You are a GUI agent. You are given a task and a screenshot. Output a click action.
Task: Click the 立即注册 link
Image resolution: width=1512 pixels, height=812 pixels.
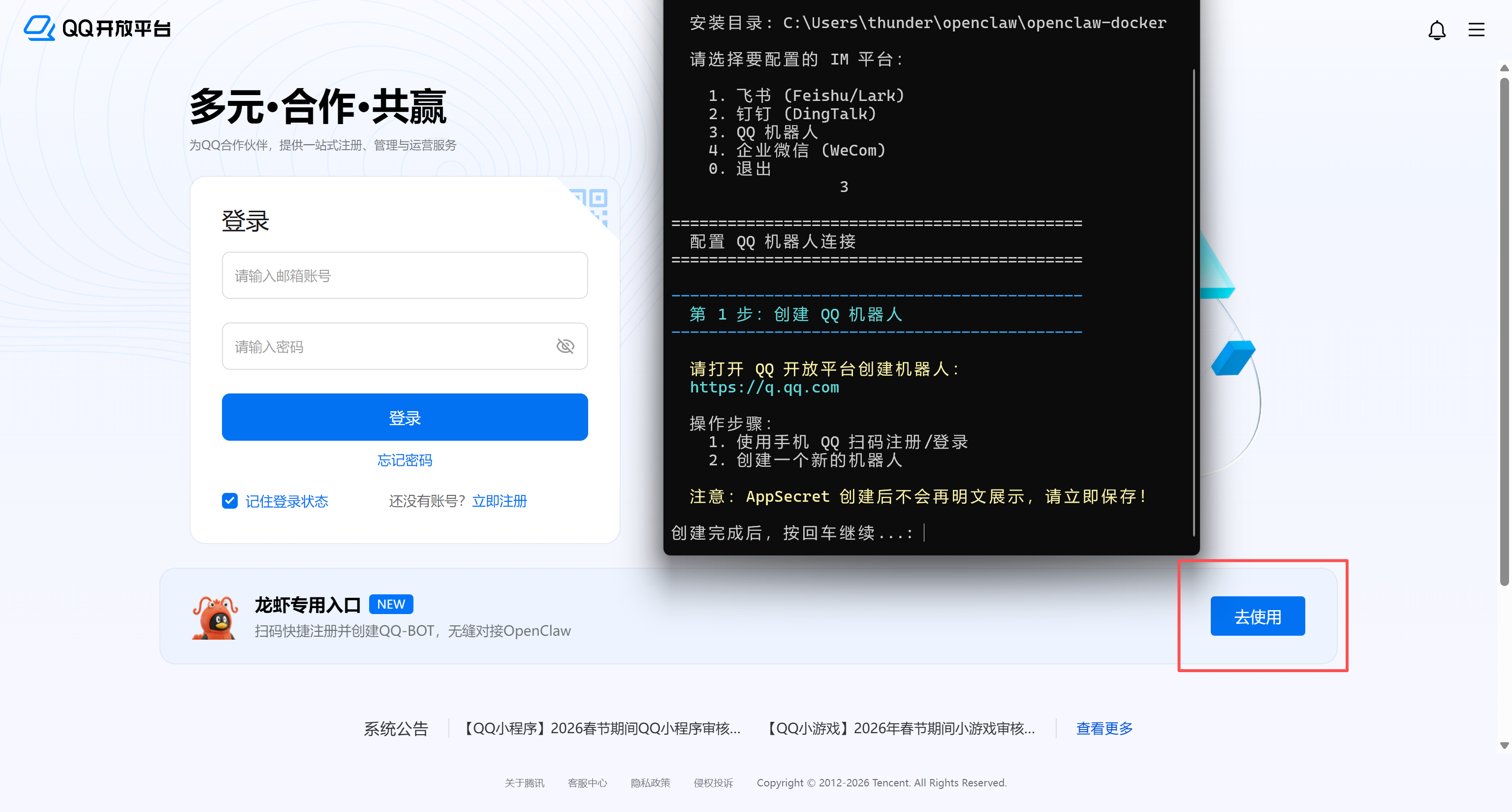coord(499,500)
